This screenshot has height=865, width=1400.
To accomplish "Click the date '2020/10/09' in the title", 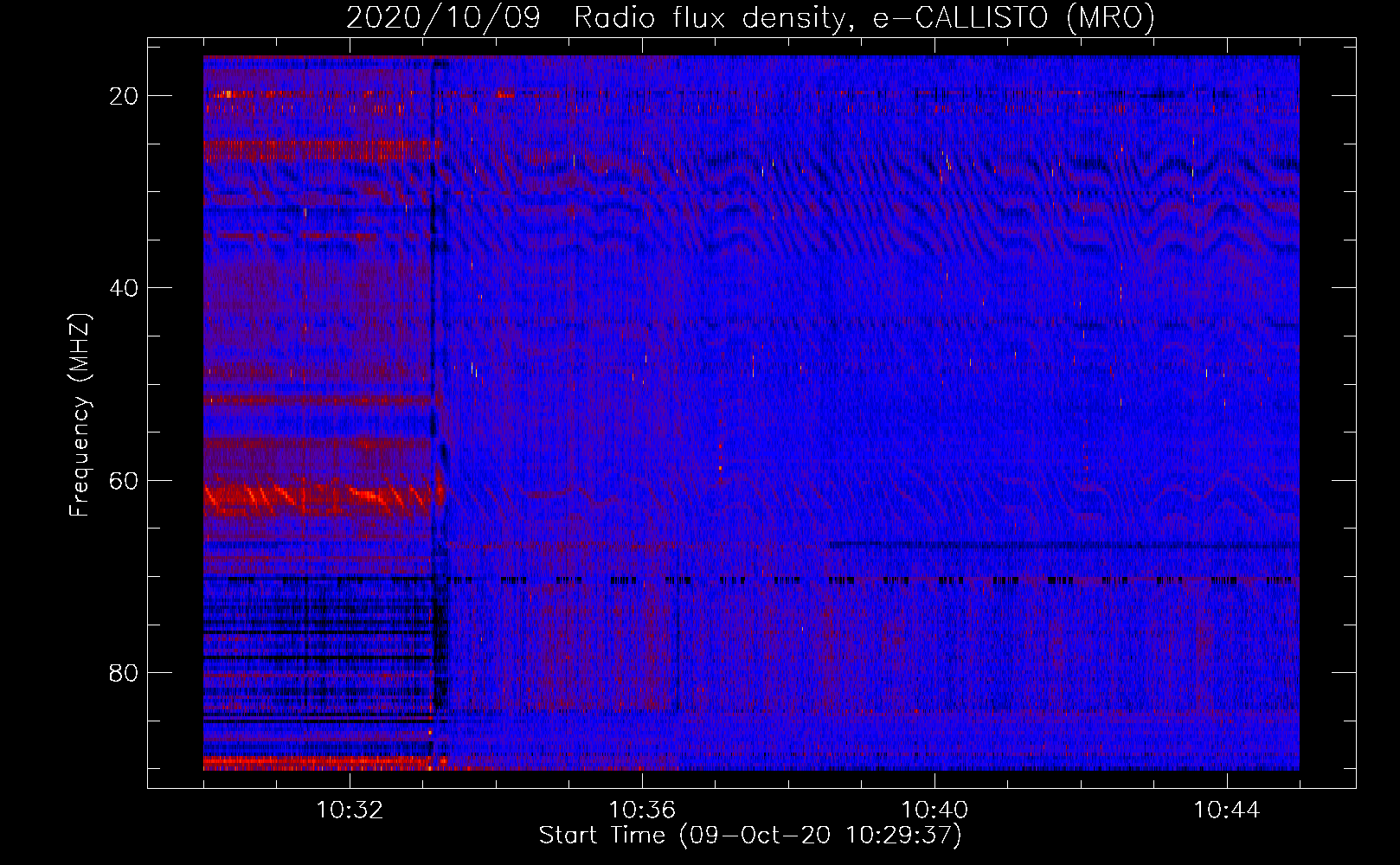I will [443, 17].
